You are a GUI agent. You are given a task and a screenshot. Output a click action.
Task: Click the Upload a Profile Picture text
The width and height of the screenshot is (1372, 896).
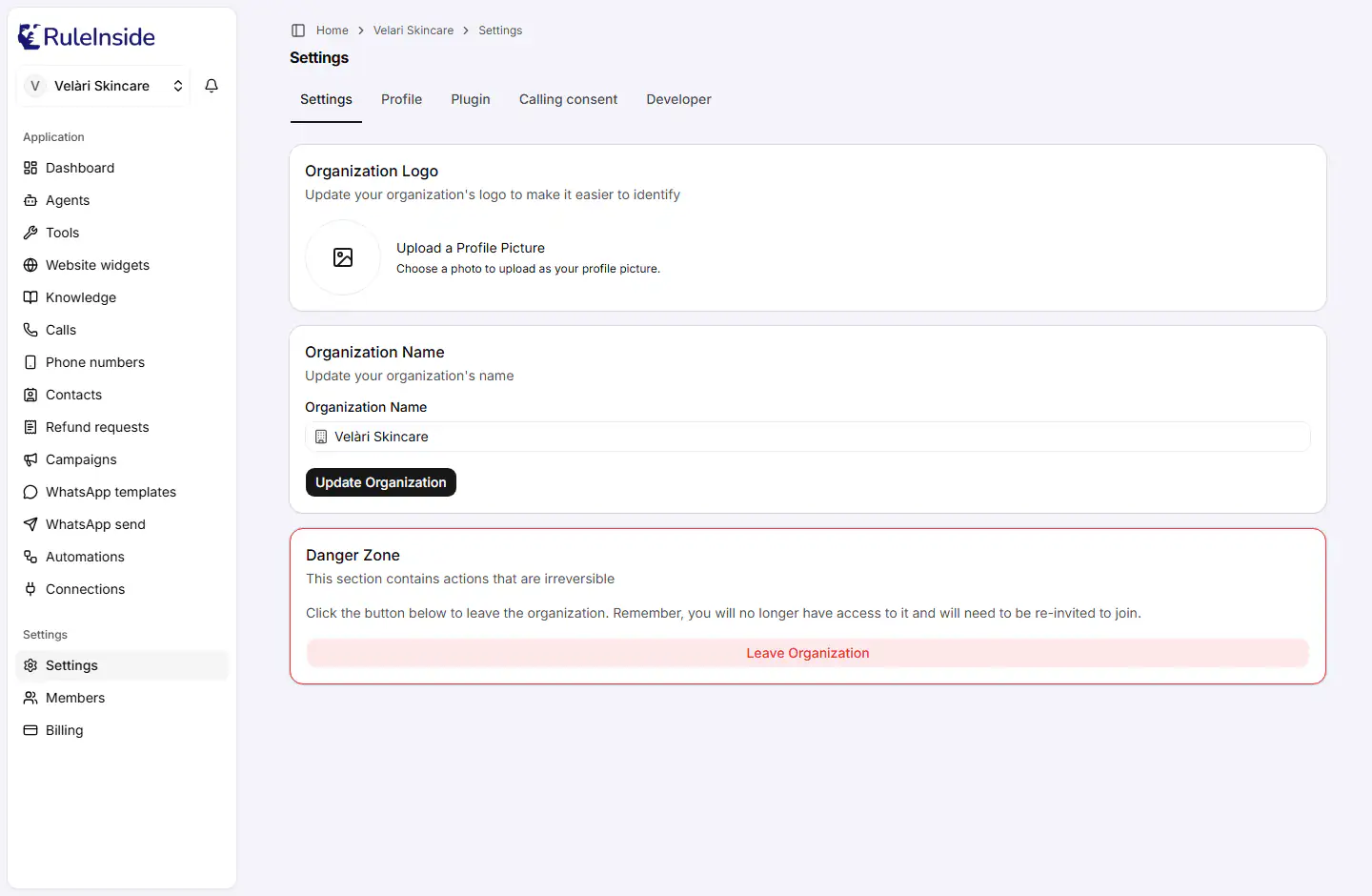(471, 248)
